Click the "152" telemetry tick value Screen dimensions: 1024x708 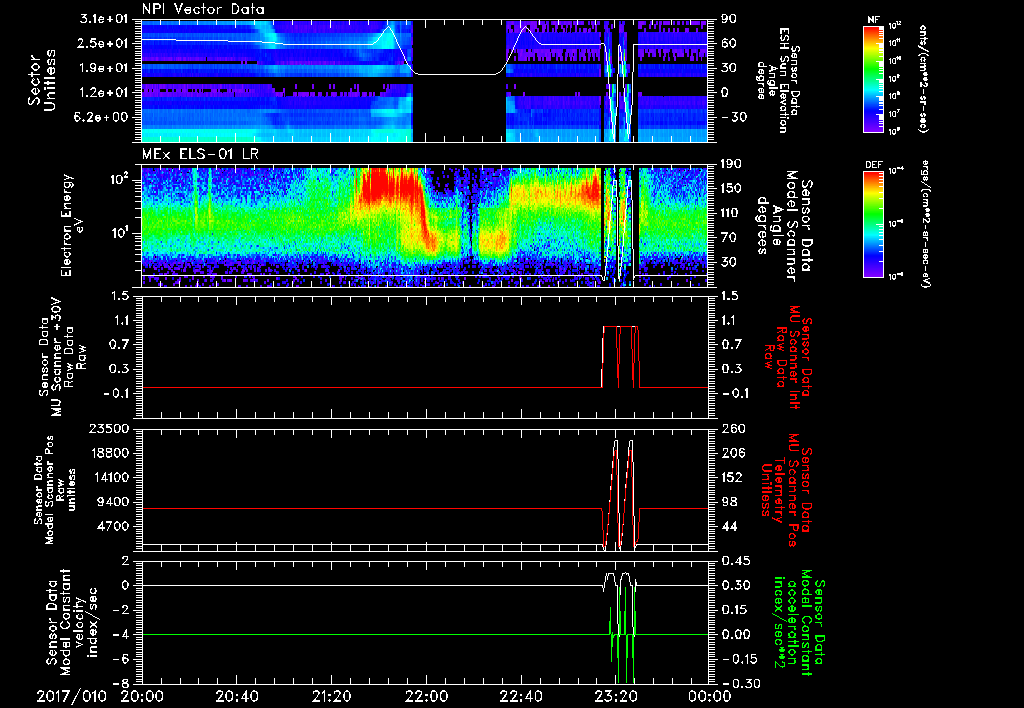[x=731, y=477]
